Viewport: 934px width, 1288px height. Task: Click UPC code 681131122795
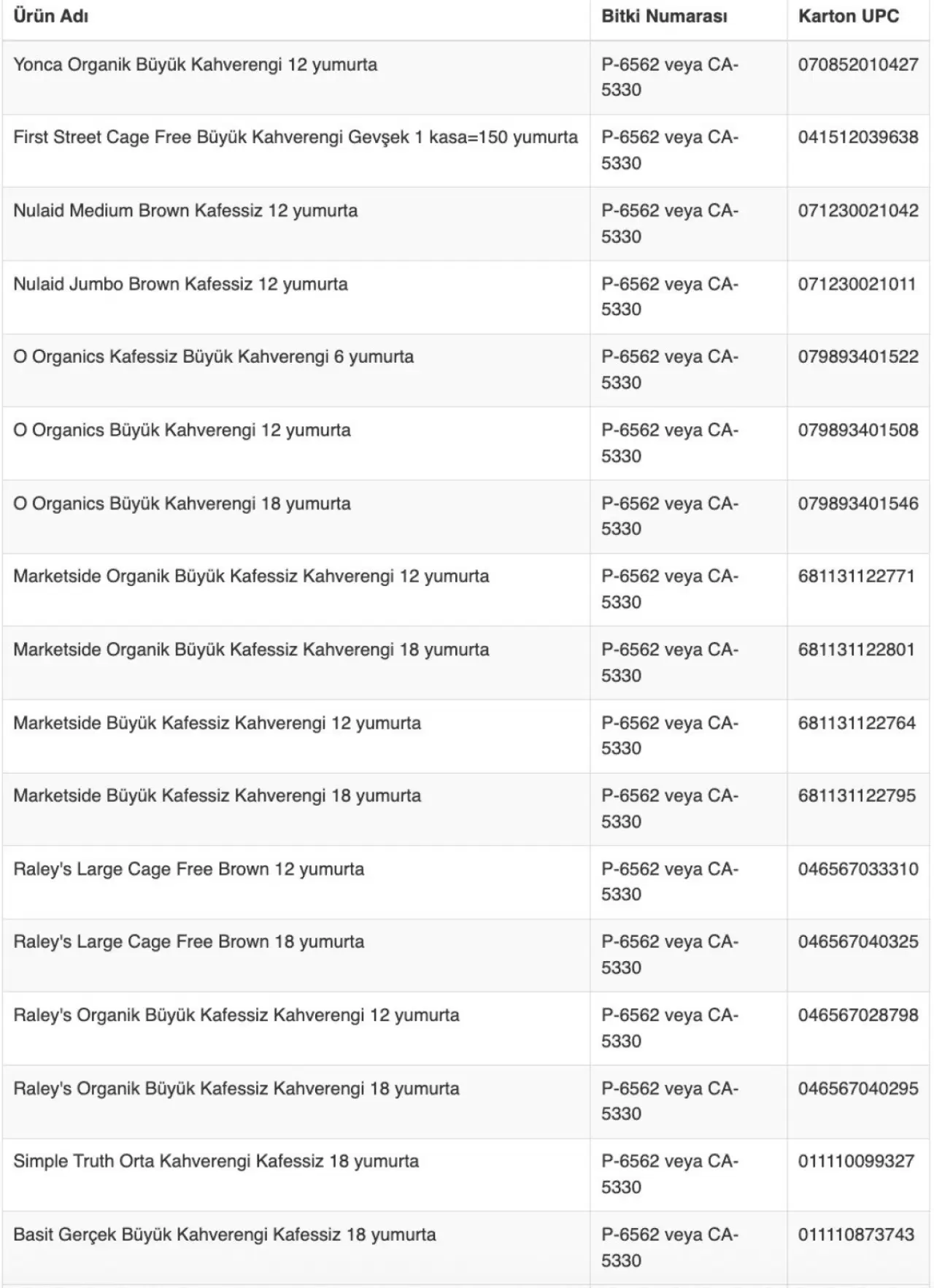pyautogui.click(x=857, y=795)
